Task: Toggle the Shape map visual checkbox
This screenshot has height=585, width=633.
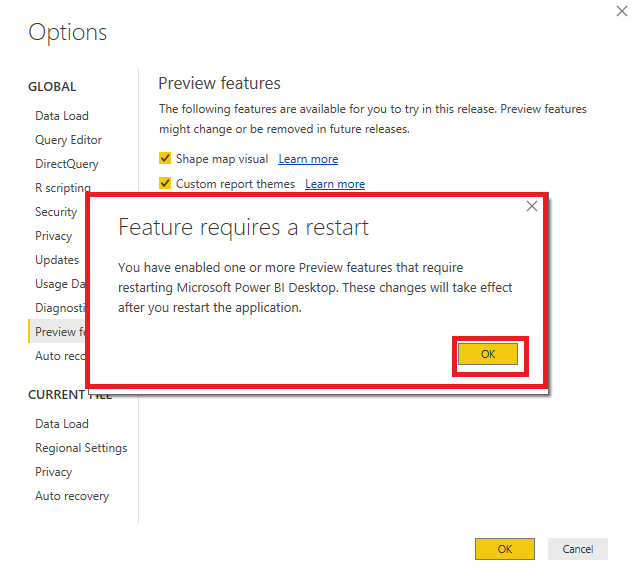Action: tap(165, 159)
